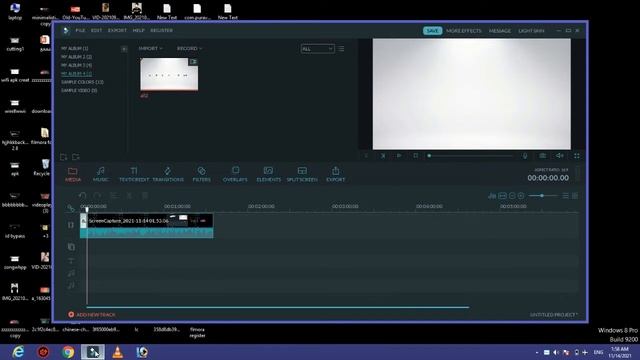Screen dimensions: 640x360
Task: Open MESSAGE in title bar
Action: tap(500, 31)
